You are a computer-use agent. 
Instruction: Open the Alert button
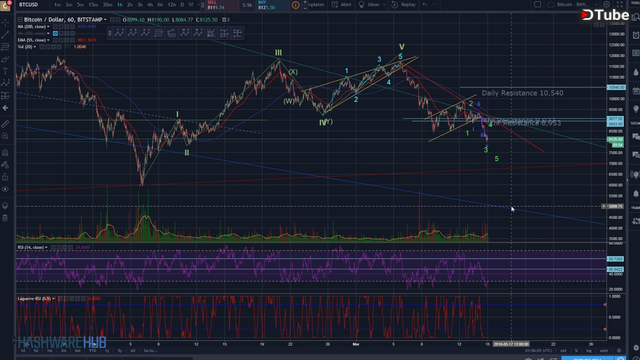click(x=342, y=4)
